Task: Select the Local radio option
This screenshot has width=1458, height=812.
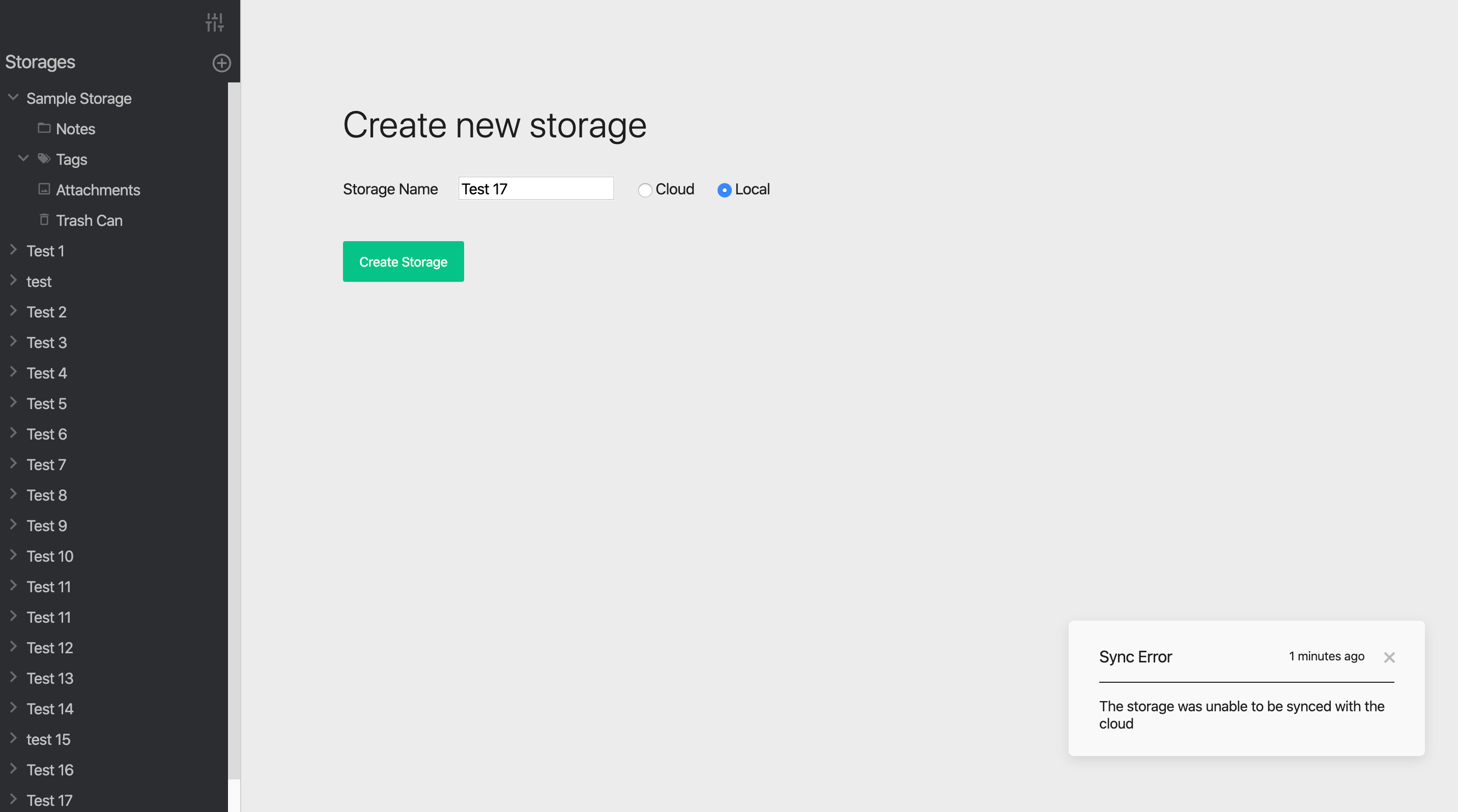Action: (724, 190)
